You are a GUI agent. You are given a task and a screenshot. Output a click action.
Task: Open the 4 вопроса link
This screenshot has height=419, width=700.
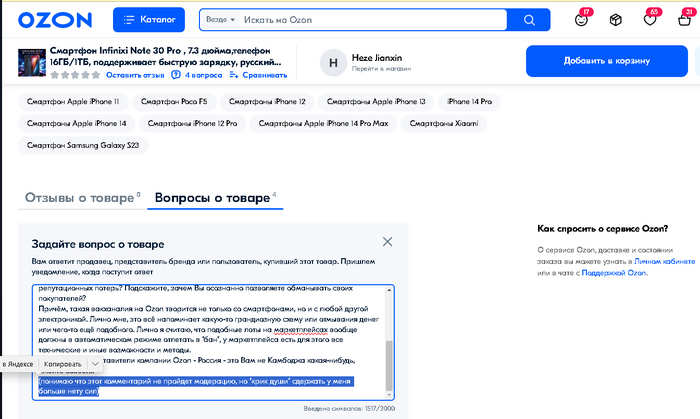coord(203,75)
